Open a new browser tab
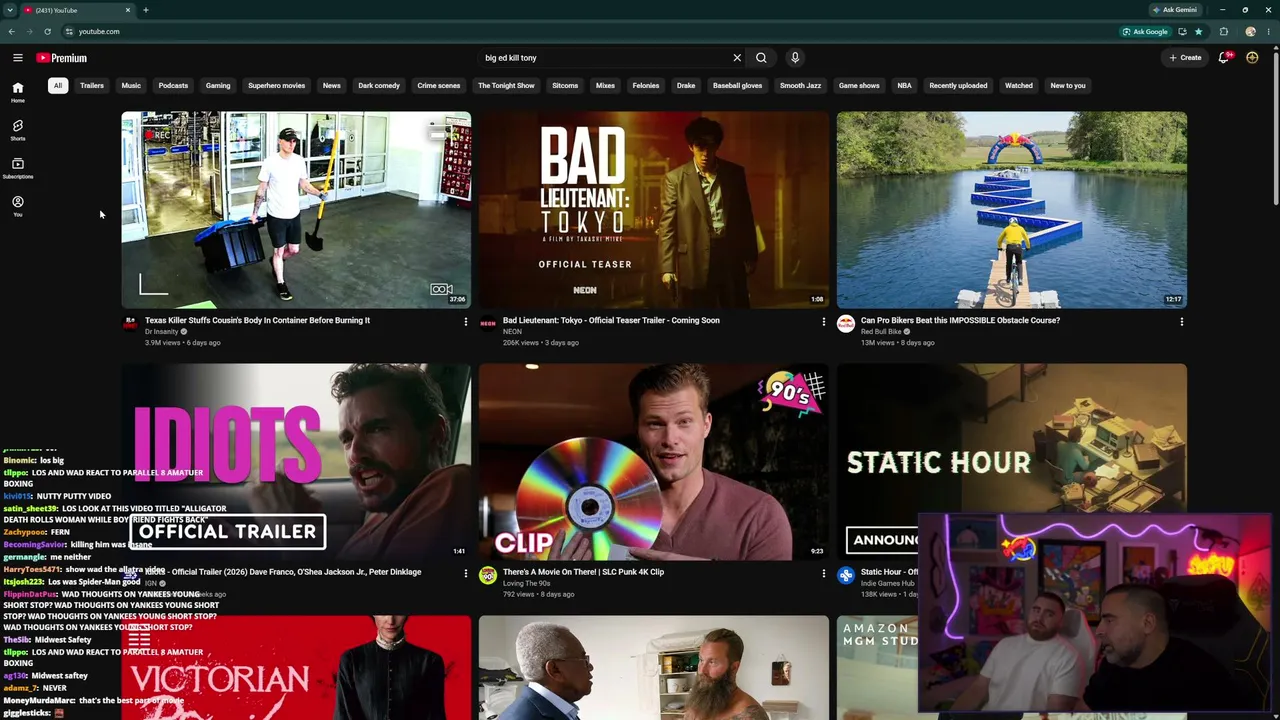 pos(146,10)
